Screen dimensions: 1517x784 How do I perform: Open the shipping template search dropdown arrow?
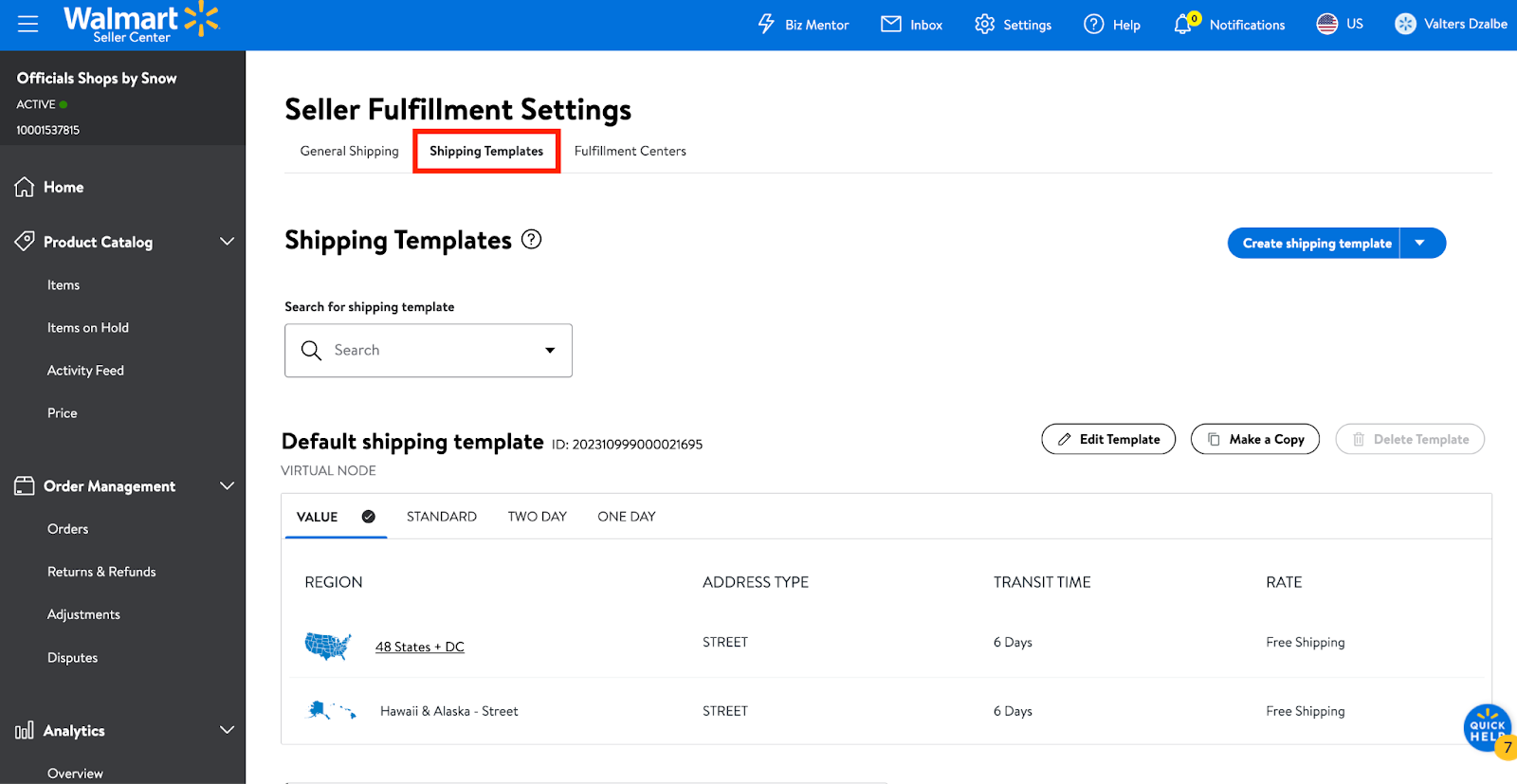click(550, 350)
